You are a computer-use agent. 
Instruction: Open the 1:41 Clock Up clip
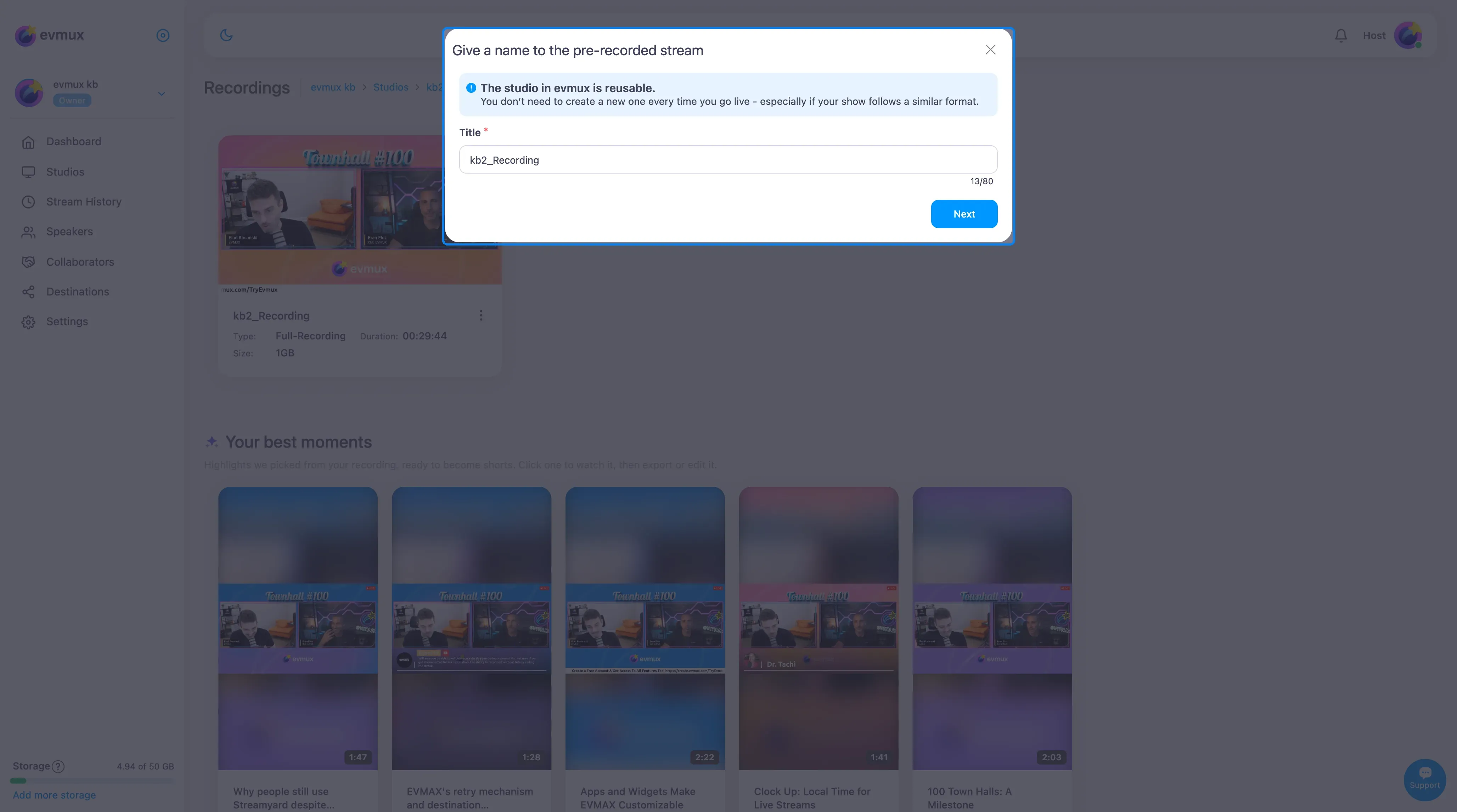tap(818, 628)
